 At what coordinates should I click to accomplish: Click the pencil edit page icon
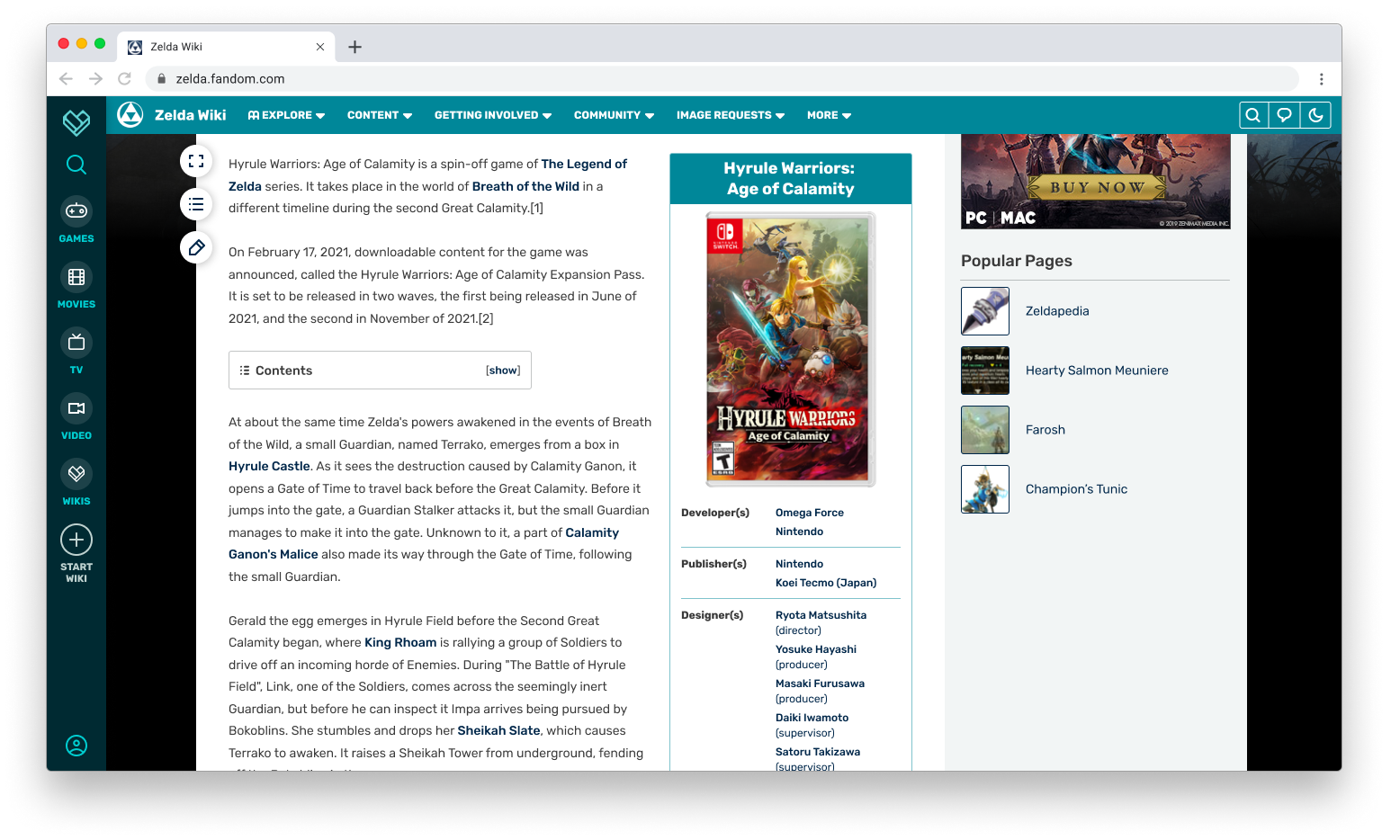pos(196,247)
